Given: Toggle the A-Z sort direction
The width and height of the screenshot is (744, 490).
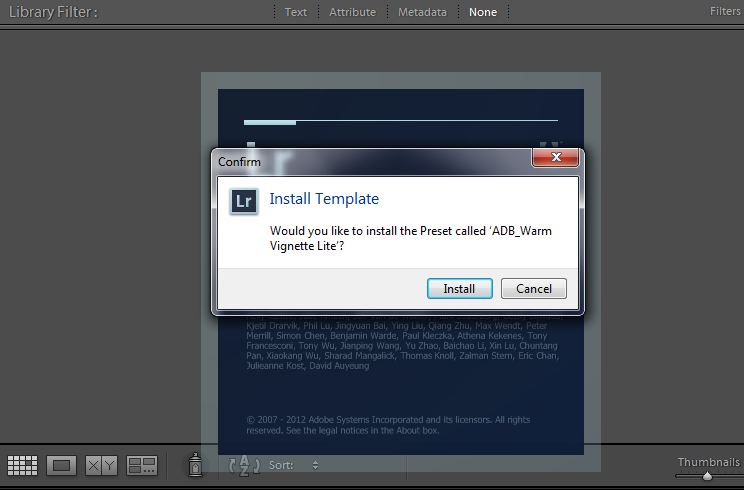Looking at the screenshot, I should (244, 465).
